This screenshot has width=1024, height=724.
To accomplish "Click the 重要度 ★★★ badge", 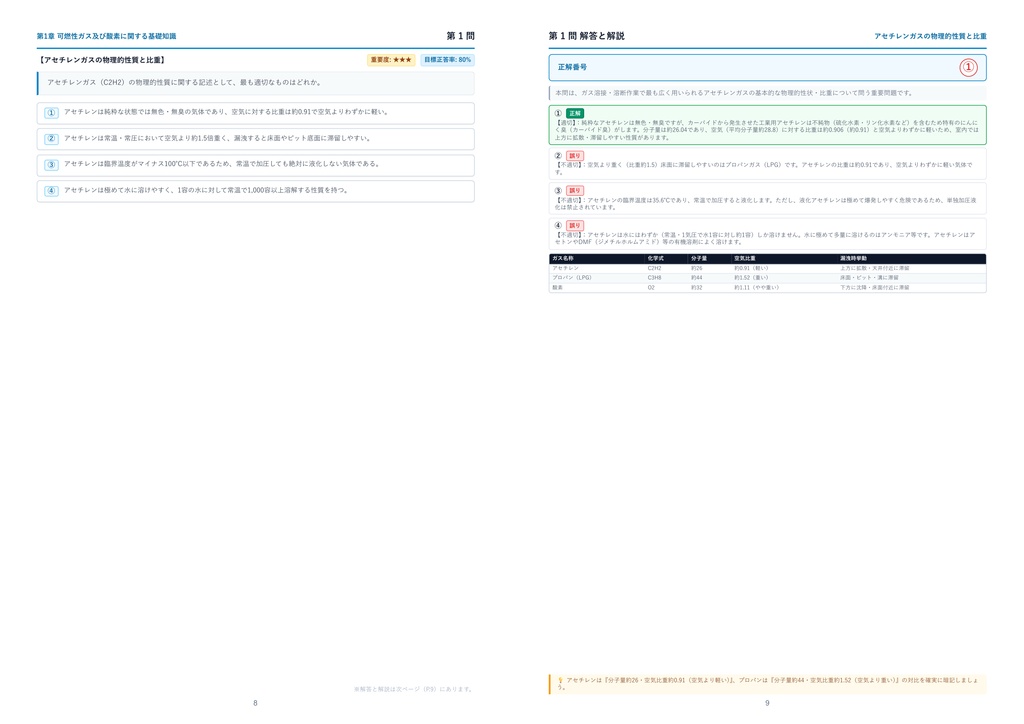I will pos(391,60).
